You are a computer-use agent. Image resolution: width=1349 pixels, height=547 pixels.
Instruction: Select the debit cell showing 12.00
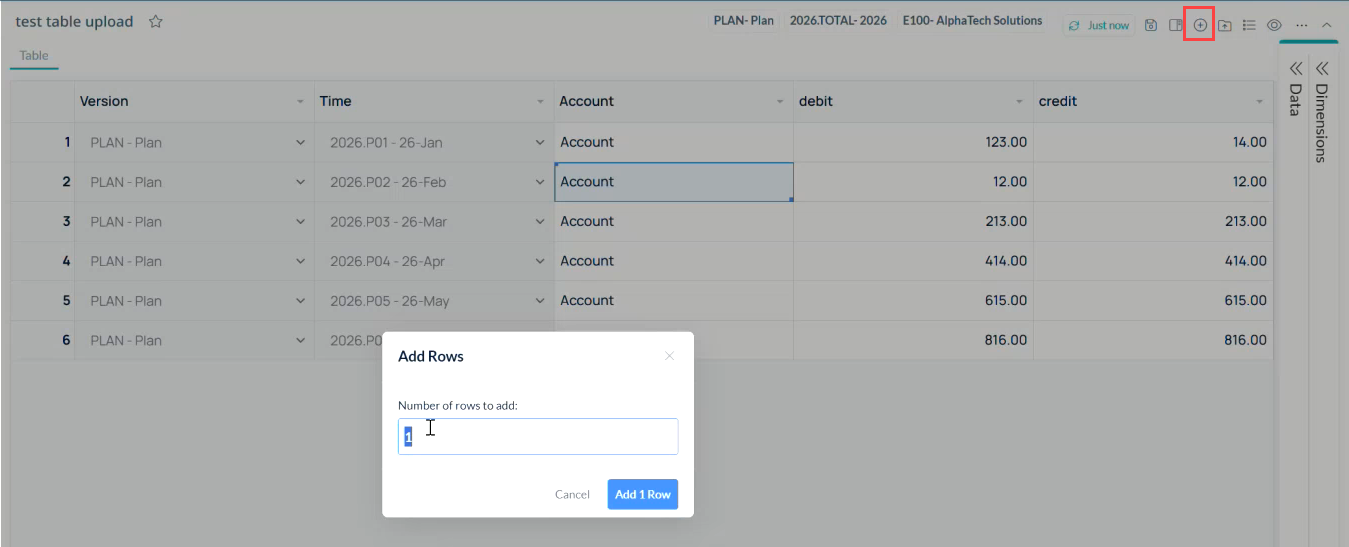pyautogui.click(x=914, y=182)
